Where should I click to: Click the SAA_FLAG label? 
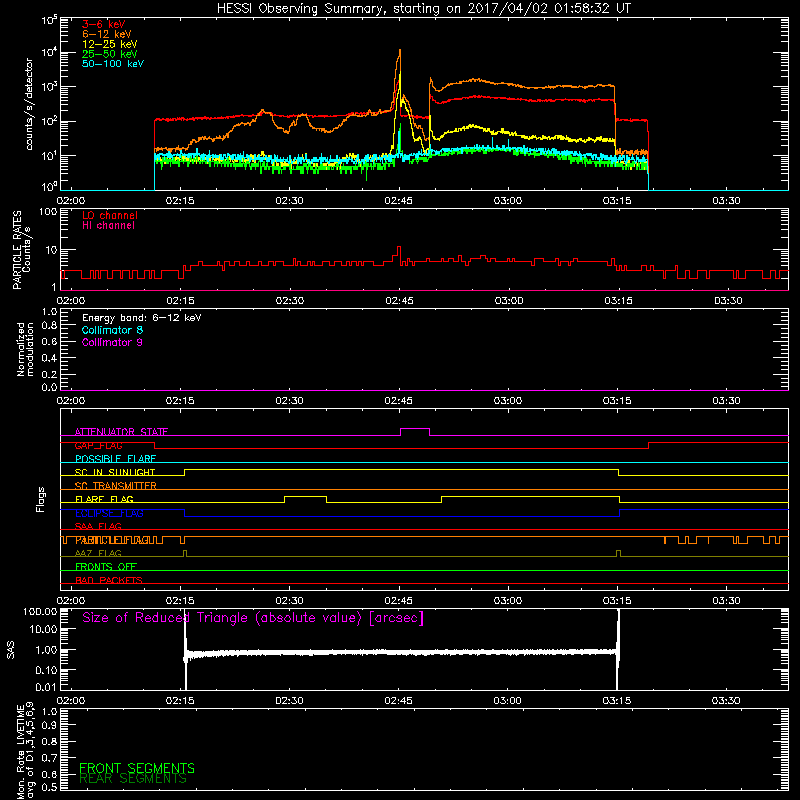(98, 527)
